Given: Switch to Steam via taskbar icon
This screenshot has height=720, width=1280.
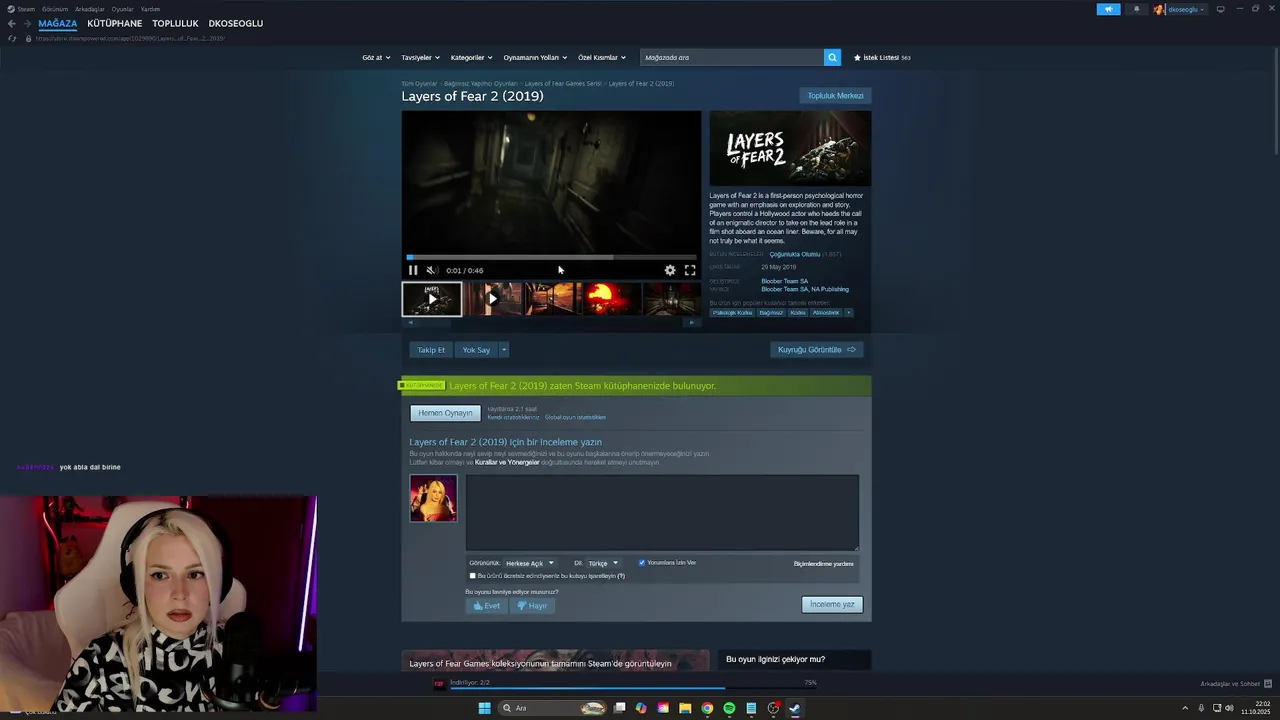Looking at the screenshot, I should (x=795, y=708).
